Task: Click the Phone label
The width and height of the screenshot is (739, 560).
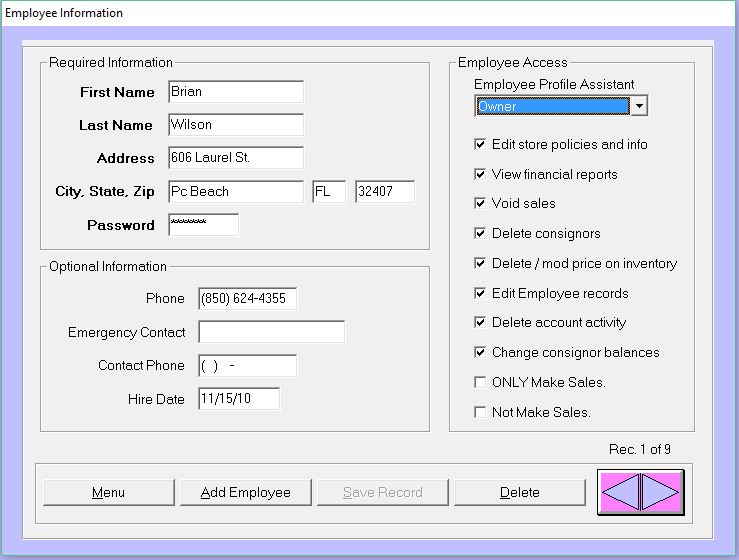Action: coord(165,299)
